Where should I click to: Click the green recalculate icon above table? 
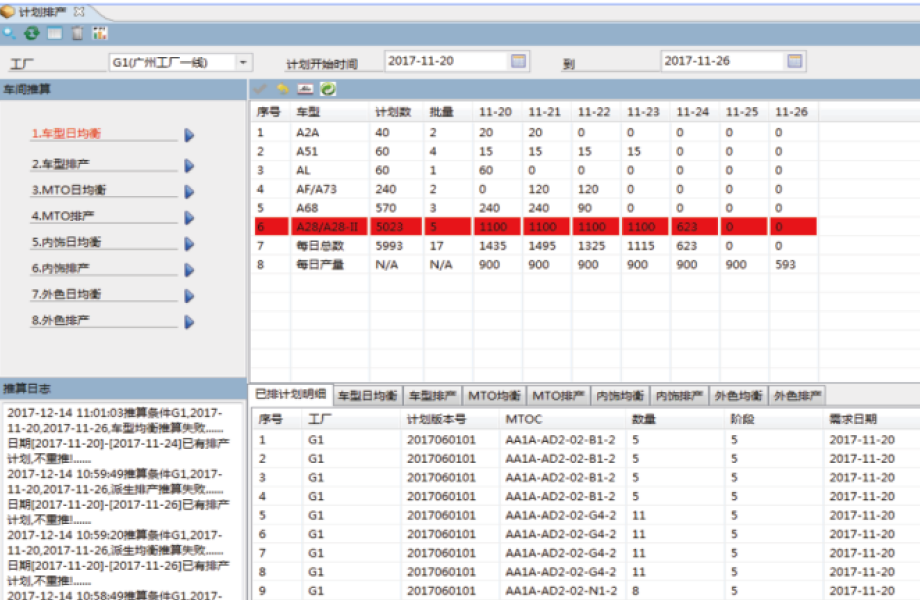pos(328,89)
